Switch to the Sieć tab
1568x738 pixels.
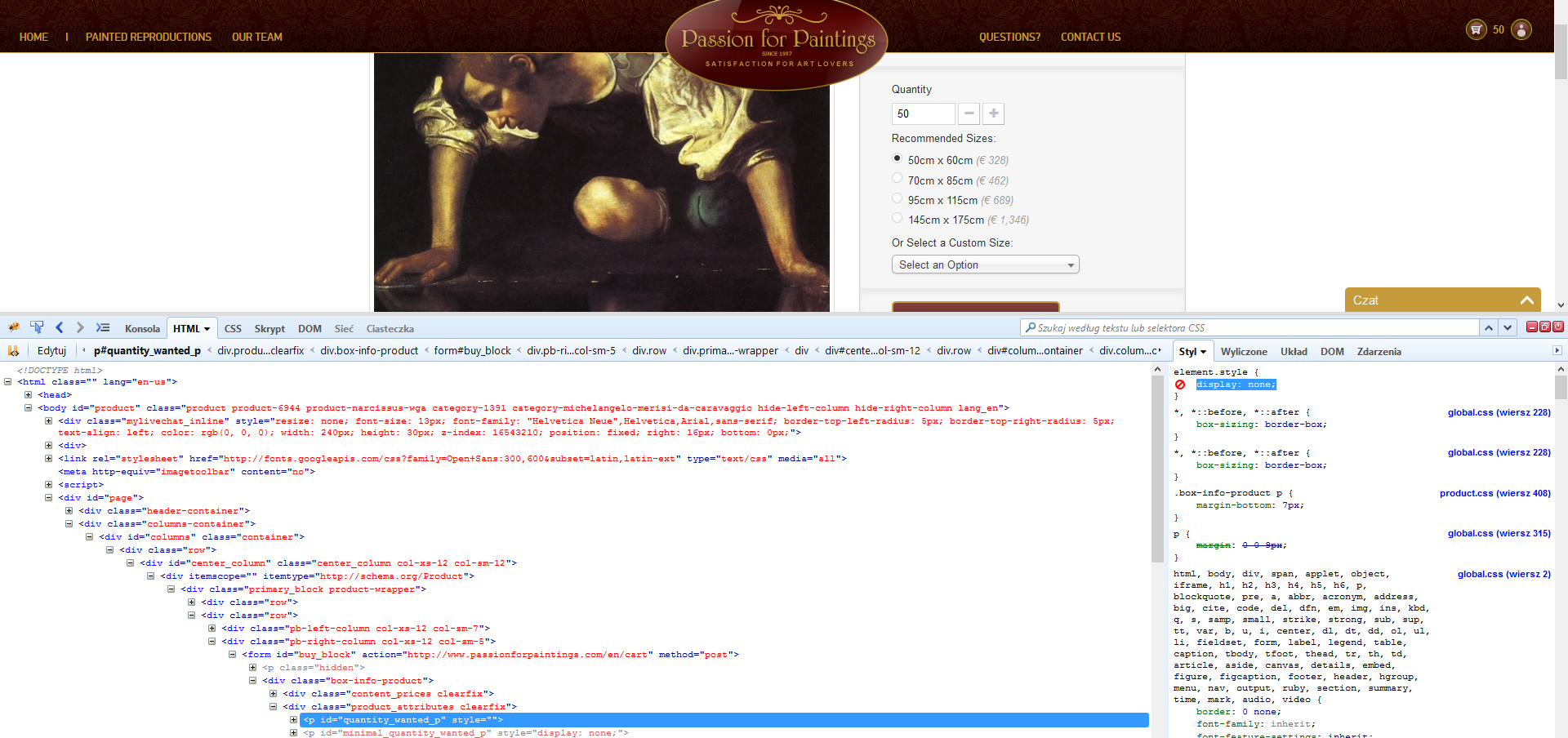[344, 328]
